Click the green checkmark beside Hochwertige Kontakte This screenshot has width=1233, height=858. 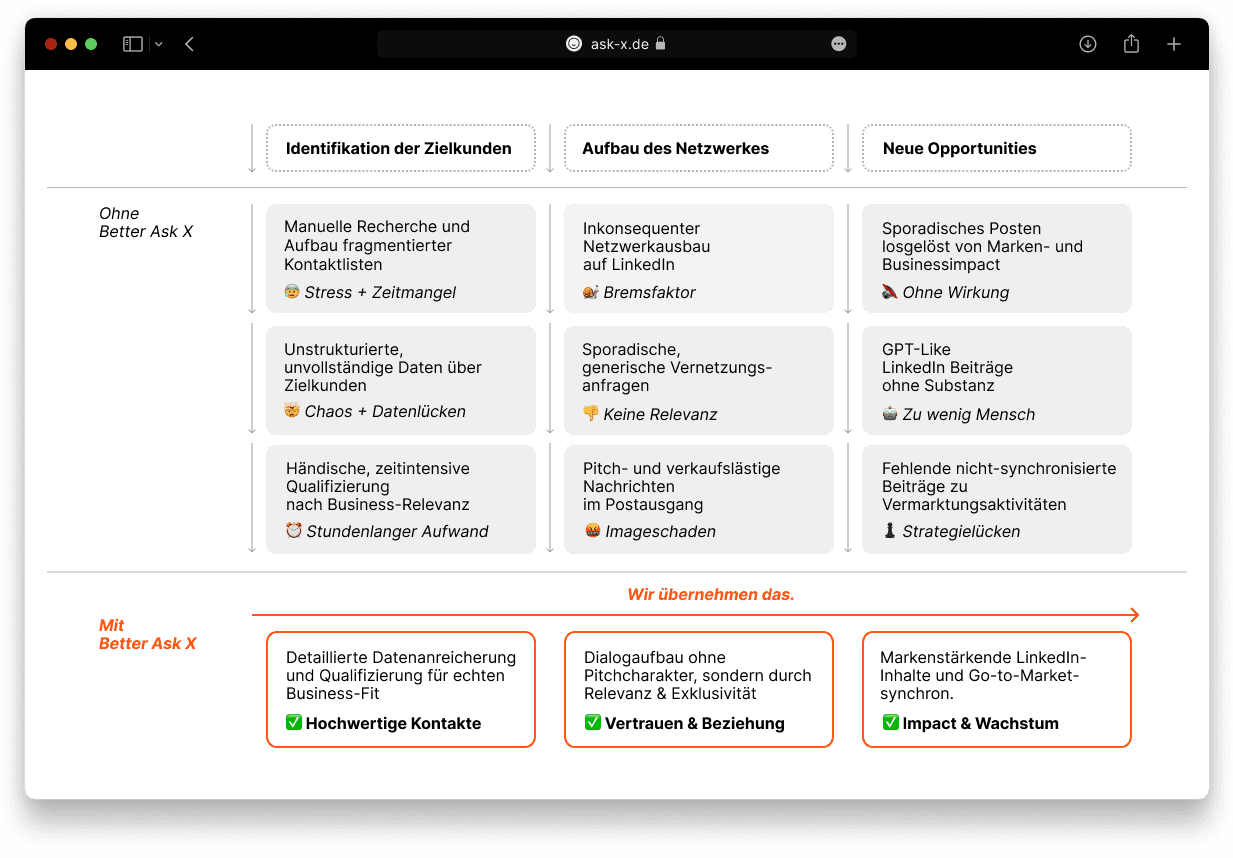294,722
